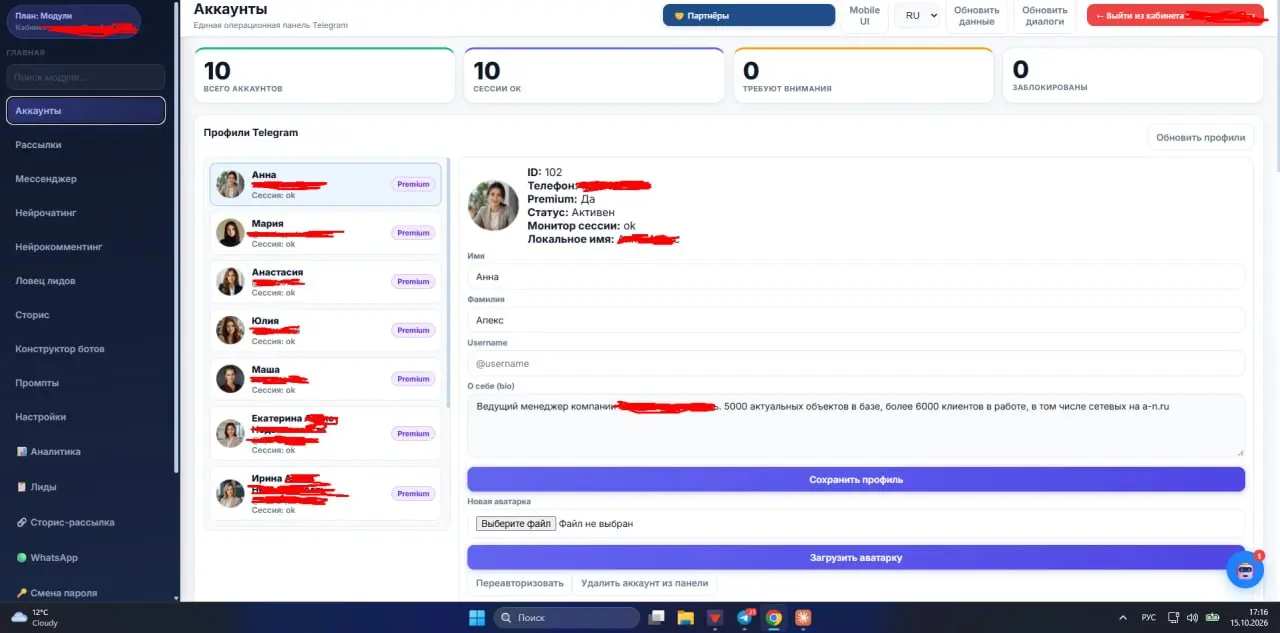Open WhatsApp in the sidebar

click(47, 557)
